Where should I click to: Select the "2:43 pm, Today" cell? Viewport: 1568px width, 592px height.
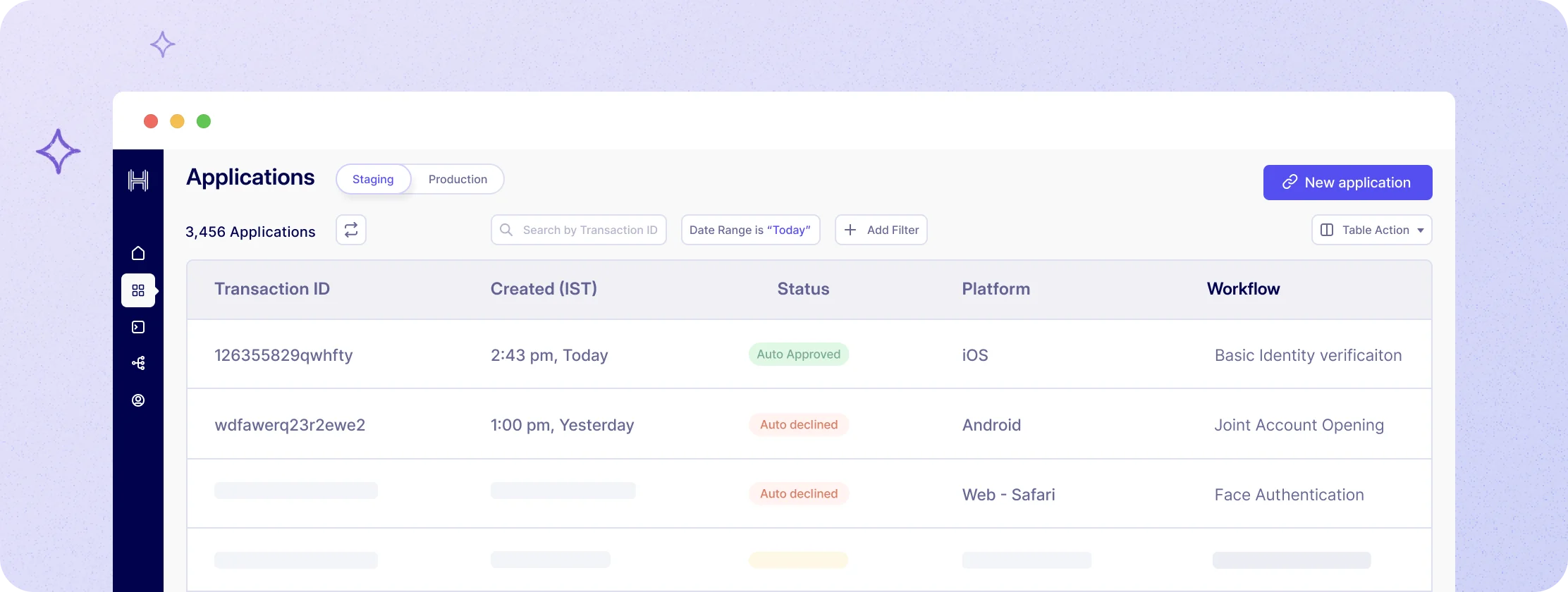click(549, 355)
